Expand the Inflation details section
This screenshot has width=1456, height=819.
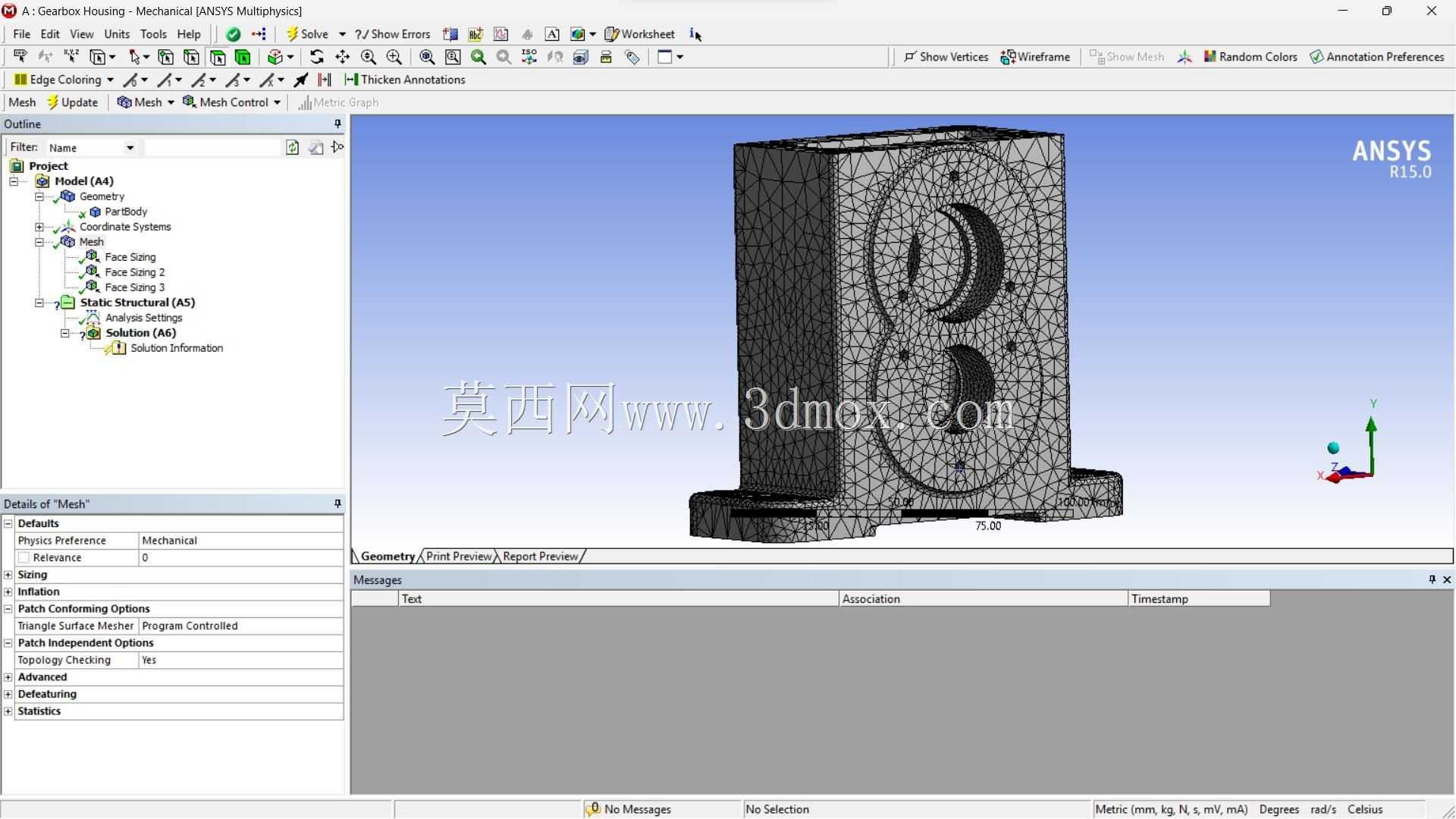[8, 592]
